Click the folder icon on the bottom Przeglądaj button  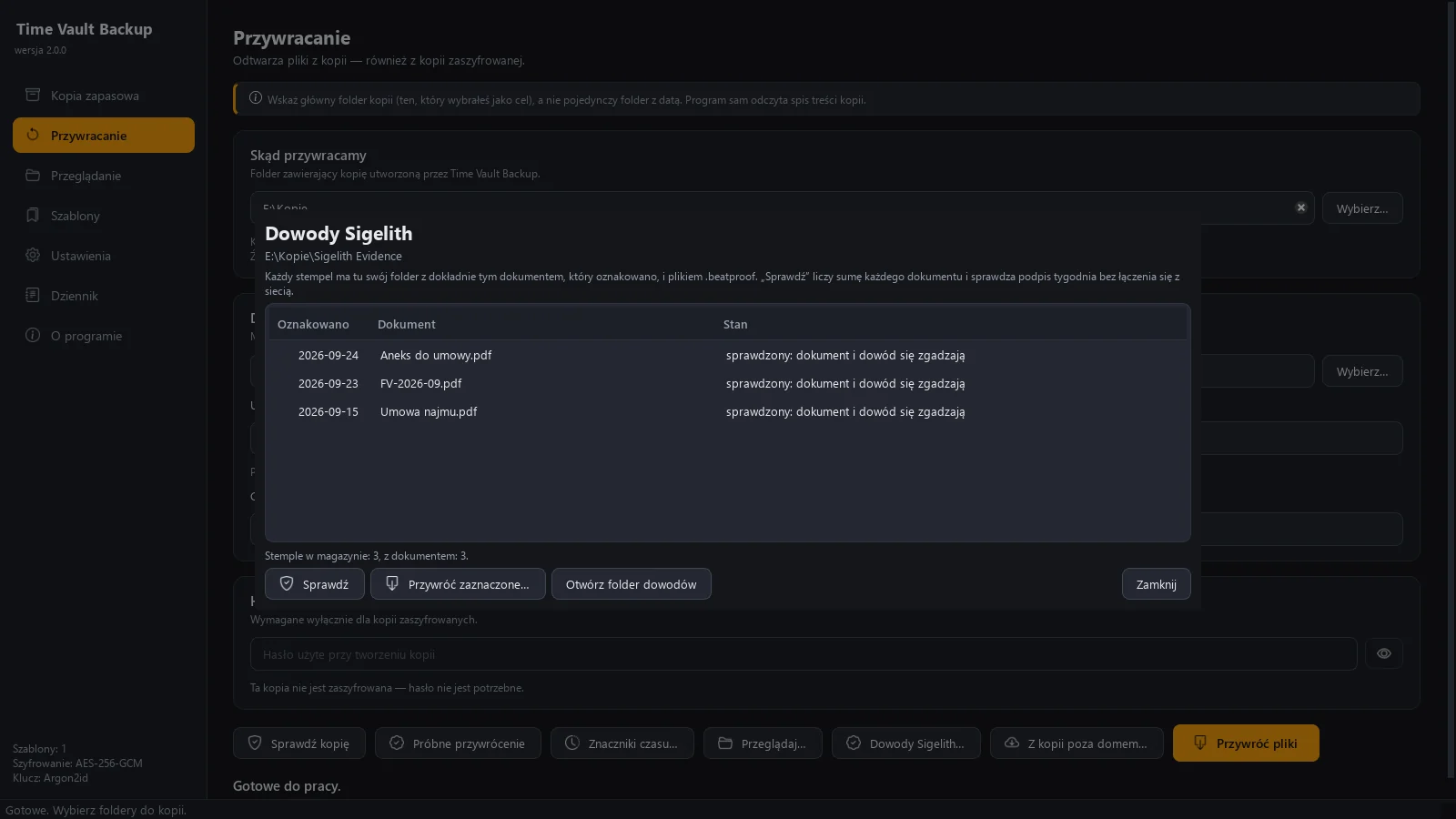(725, 743)
